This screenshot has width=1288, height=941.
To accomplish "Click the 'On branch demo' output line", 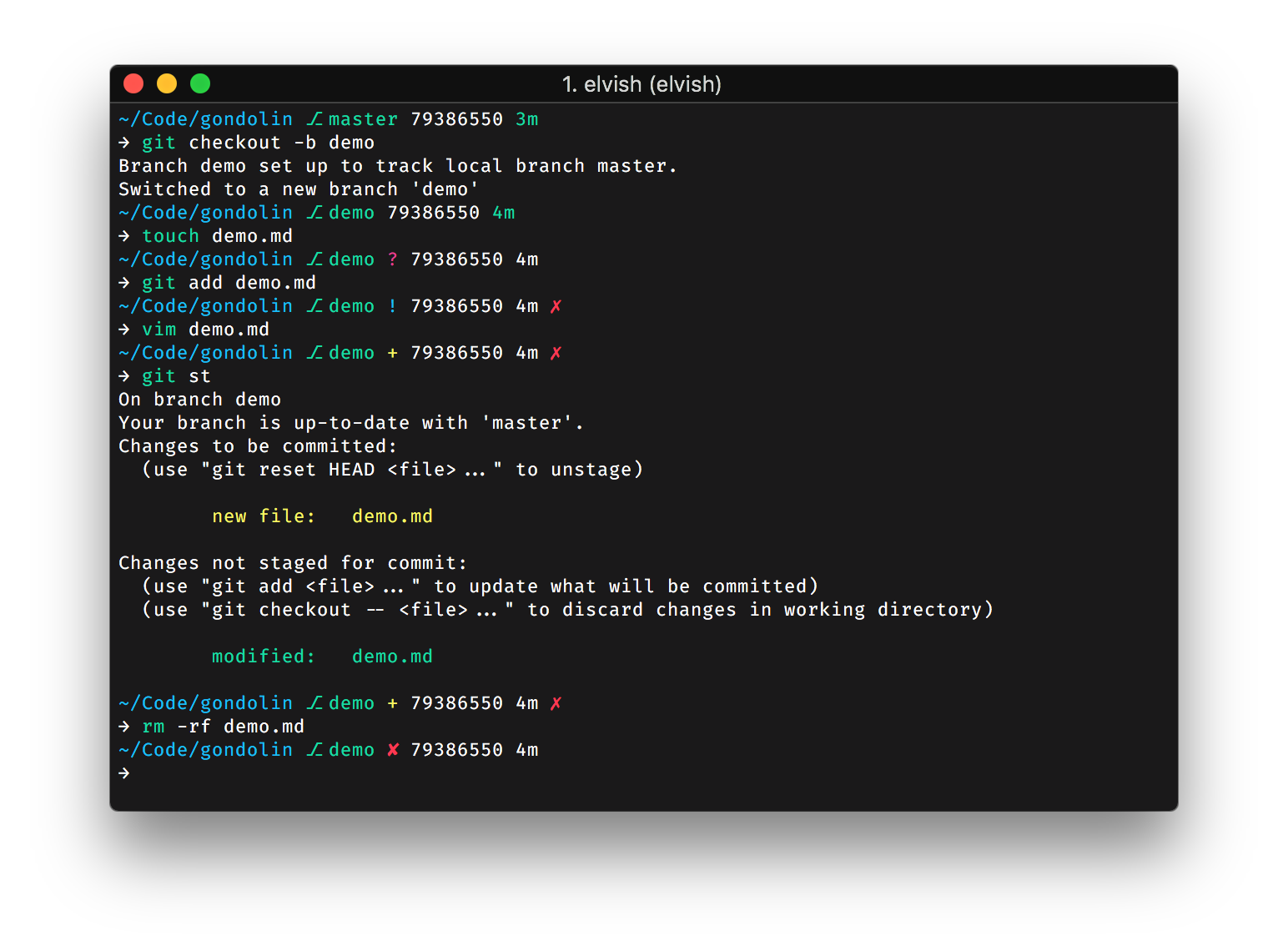I will 199,400.
